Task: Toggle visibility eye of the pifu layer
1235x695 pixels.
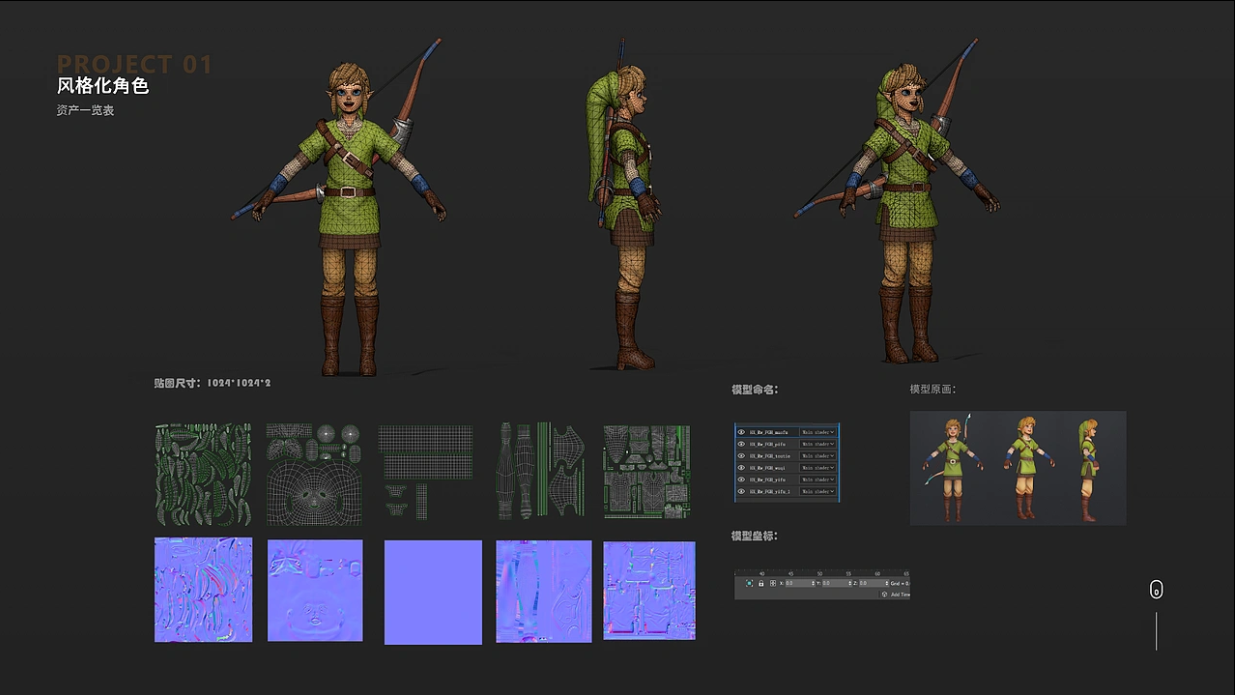Action: coord(741,444)
